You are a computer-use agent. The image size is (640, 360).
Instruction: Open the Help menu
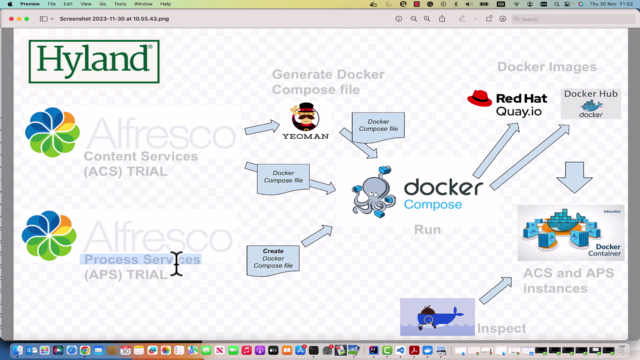[x=165, y=4]
